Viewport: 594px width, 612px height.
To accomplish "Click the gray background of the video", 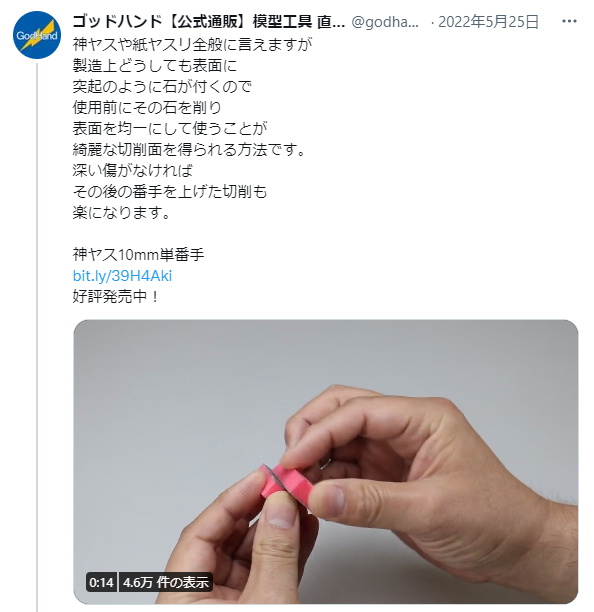I will click(x=187, y=390).
